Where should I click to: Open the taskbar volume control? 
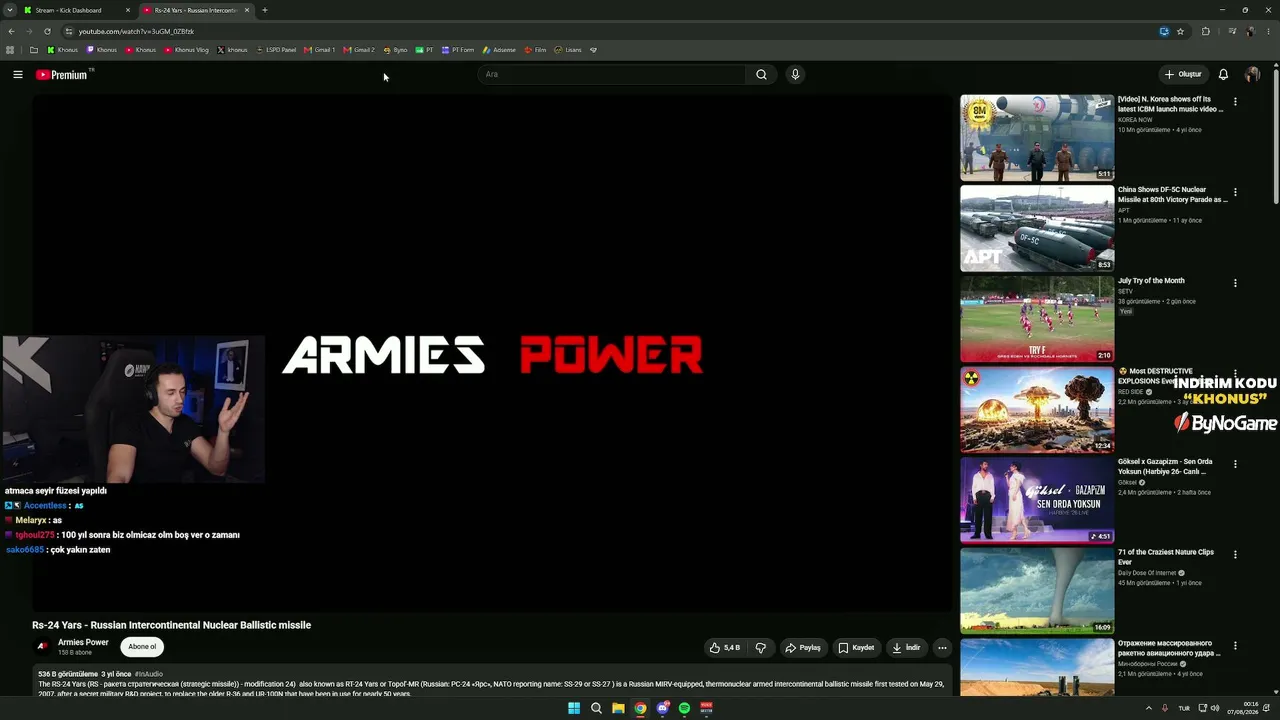(1215, 708)
